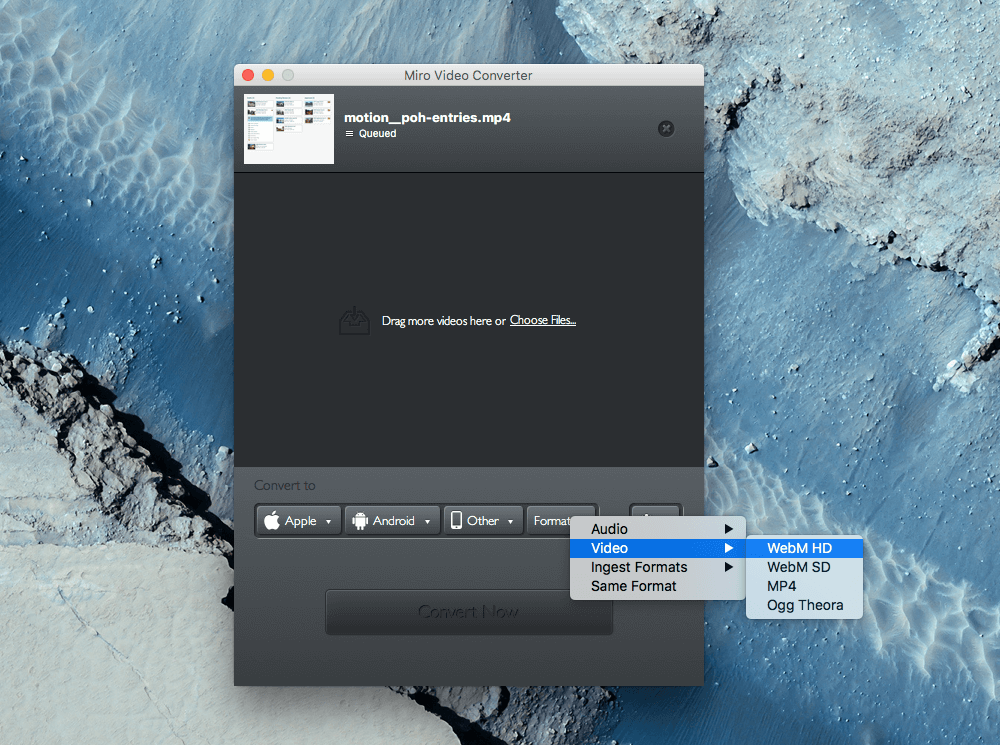Viewport: 1000px width, 745px height.
Task: Open the Other devices dropdown arrow
Action: pos(511,521)
